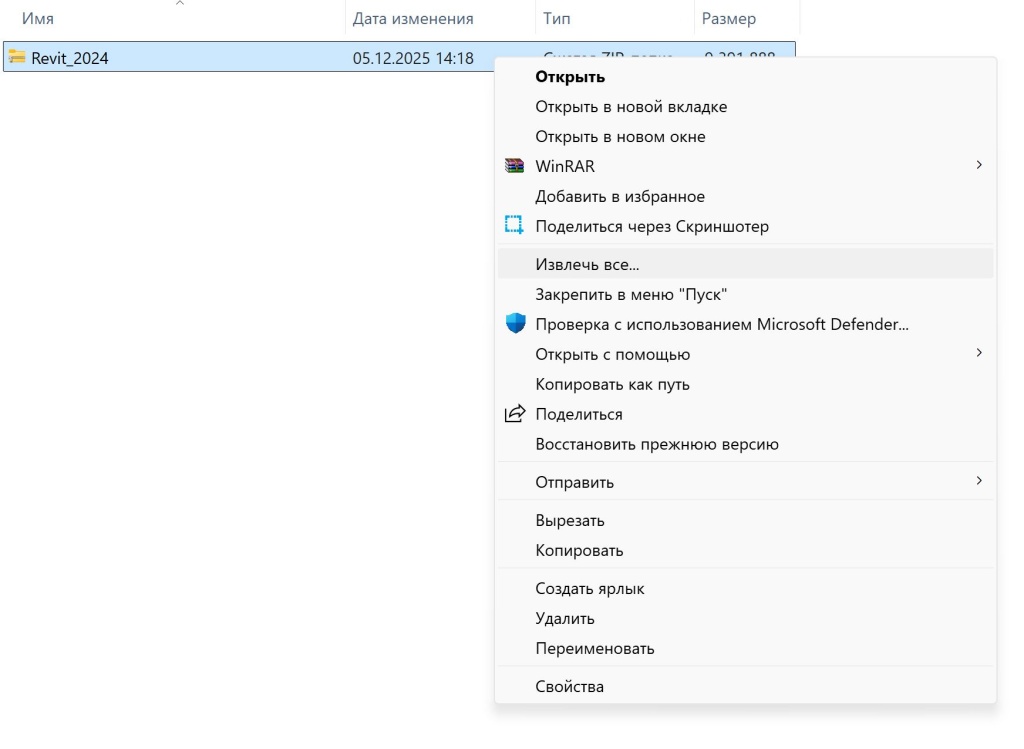Select Копировать in the context menu
This screenshot has width=1024, height=749.
click(745, 550)
